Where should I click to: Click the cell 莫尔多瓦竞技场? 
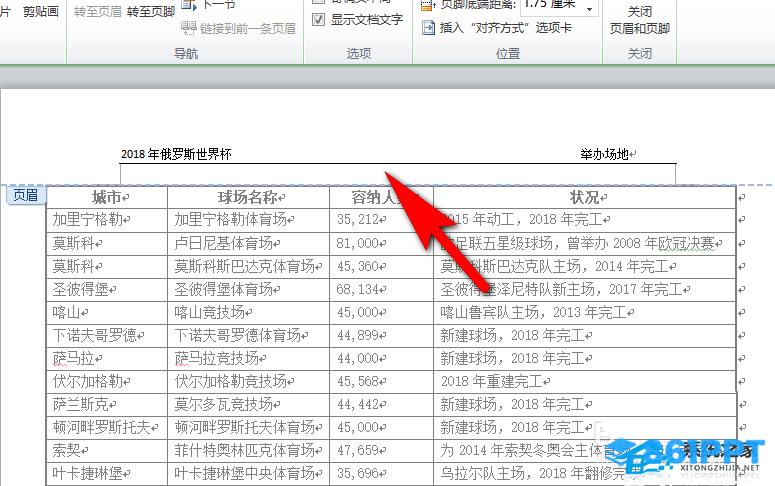tap(249, 405)
